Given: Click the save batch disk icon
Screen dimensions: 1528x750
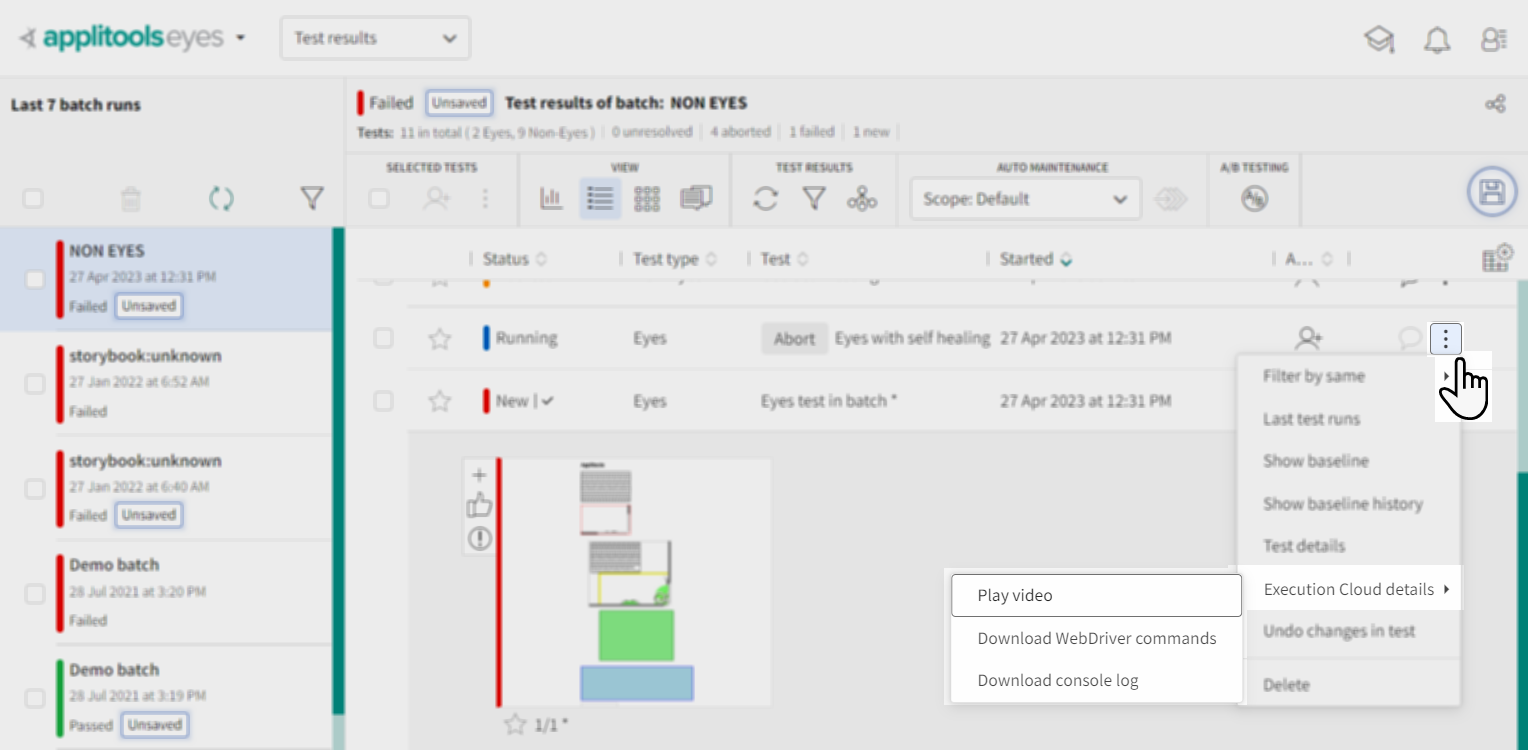Looking at the screenshot, I should (1491, 192).
